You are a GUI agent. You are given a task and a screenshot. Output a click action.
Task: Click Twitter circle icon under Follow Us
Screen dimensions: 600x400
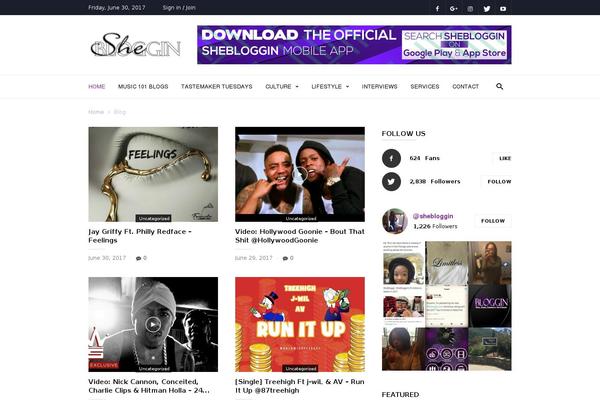point(391,181)
